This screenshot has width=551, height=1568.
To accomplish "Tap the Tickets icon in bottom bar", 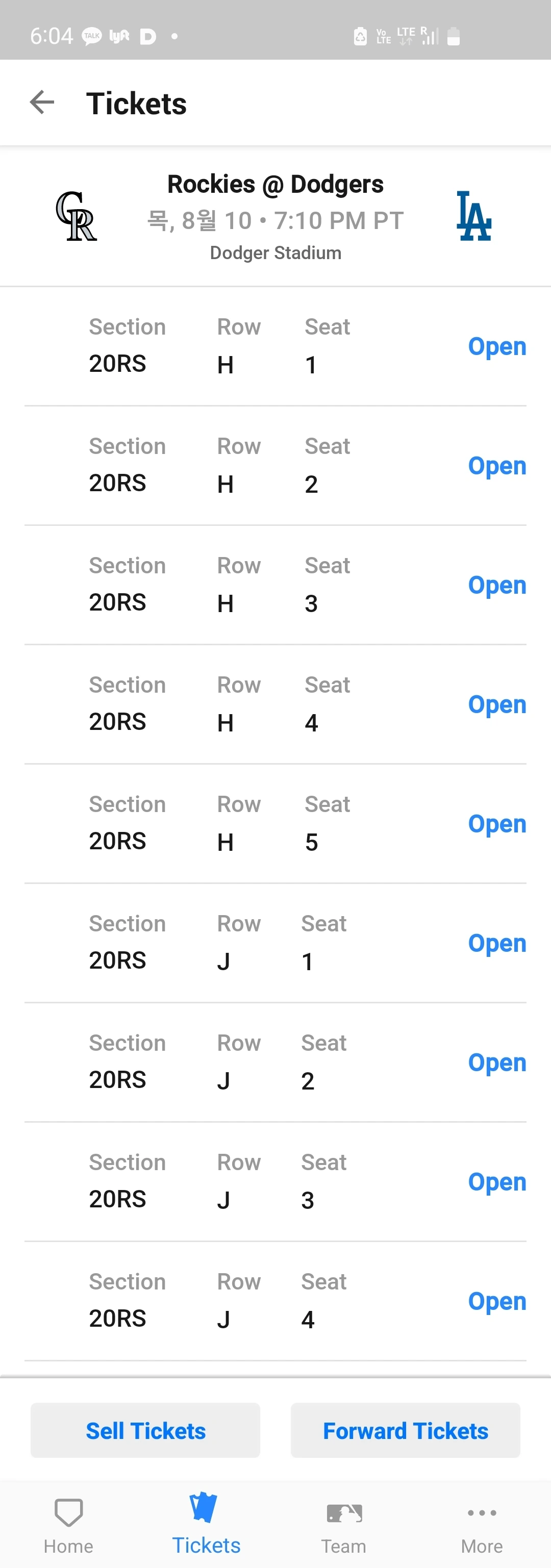I will point(205,1509).
